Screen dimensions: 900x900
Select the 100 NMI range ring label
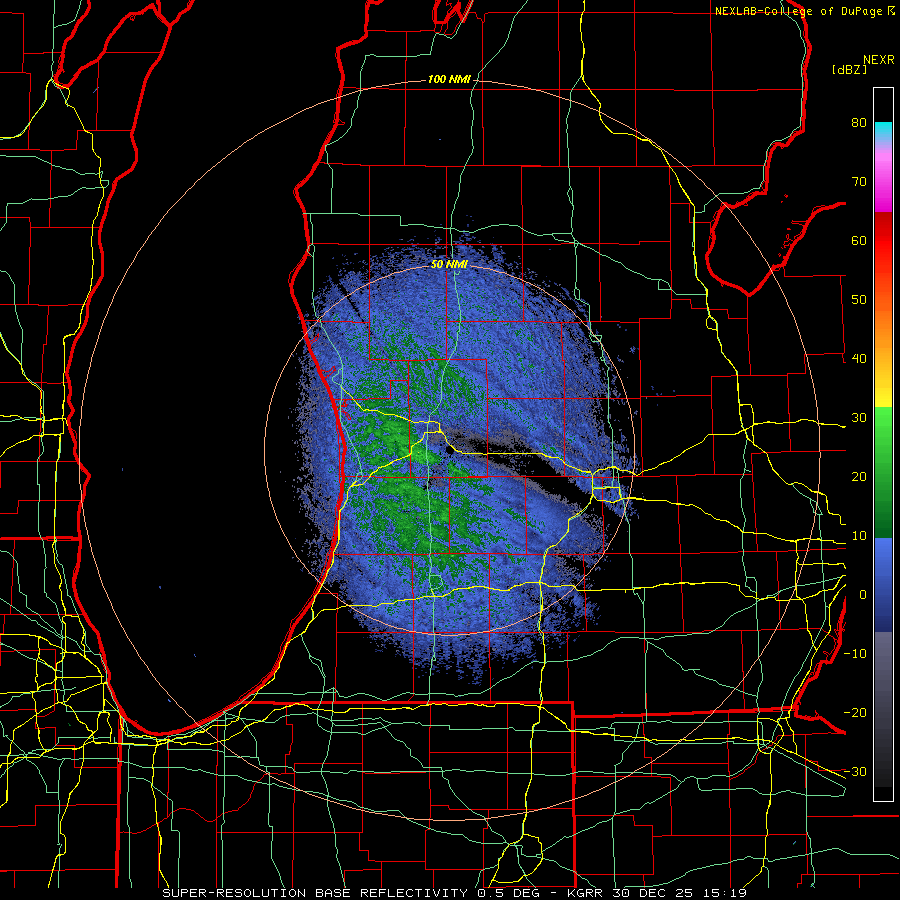click(449, 79)
